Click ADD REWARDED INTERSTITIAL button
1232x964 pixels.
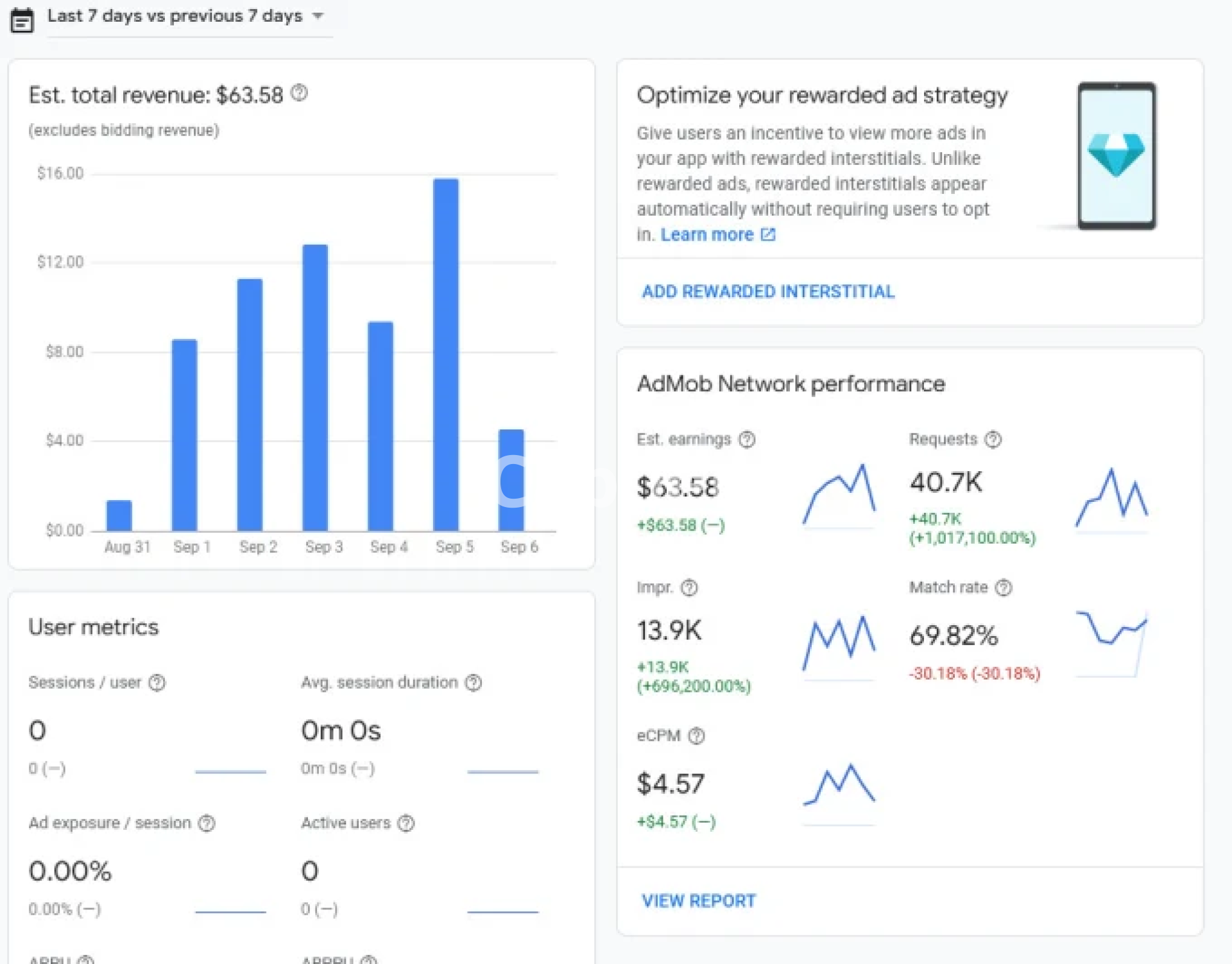coord(768,292)
